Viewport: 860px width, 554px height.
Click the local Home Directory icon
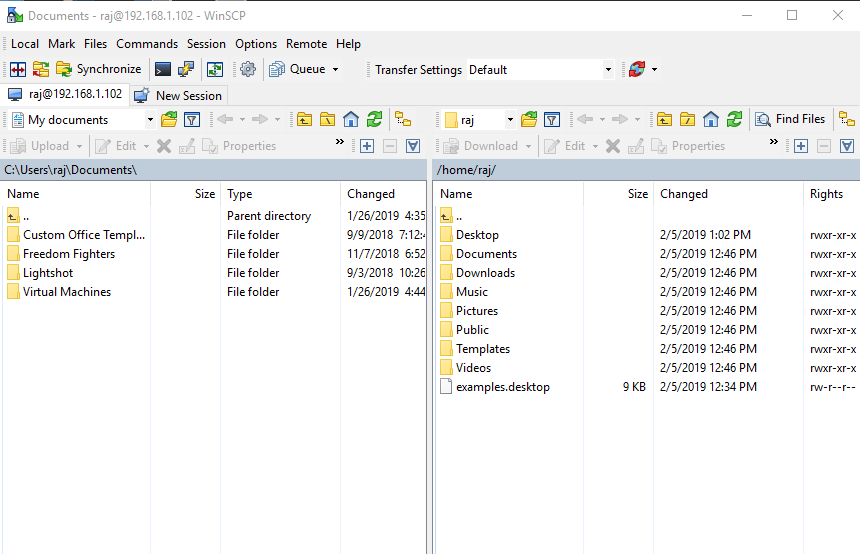pos(351,120)
